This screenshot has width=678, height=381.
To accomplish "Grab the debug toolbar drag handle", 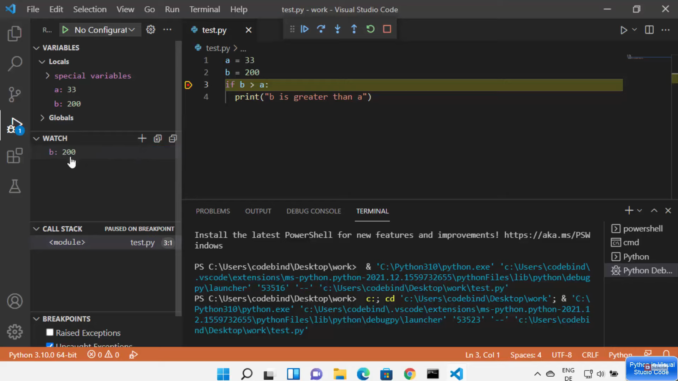I will tap(292, 29).
